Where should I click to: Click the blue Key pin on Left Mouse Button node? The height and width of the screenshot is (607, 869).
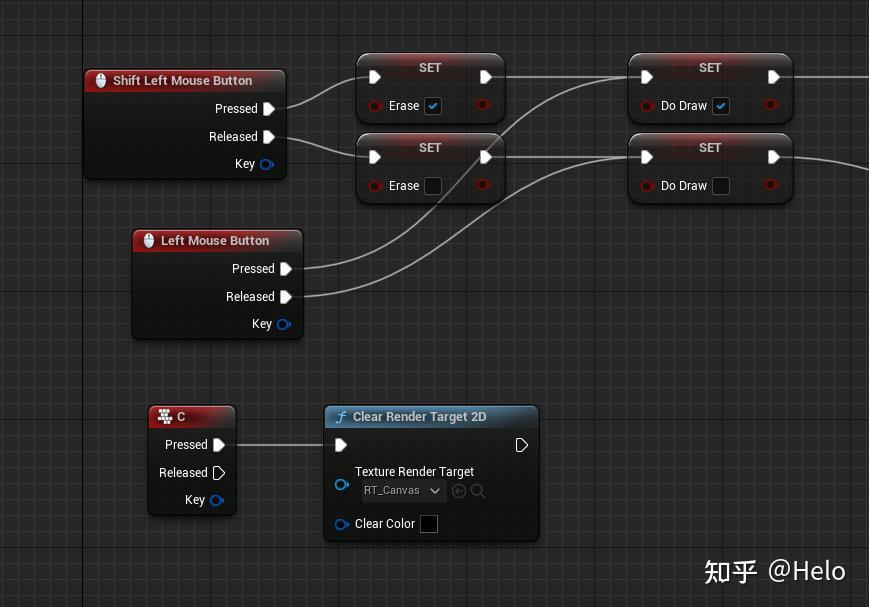[x=283, y=324]
